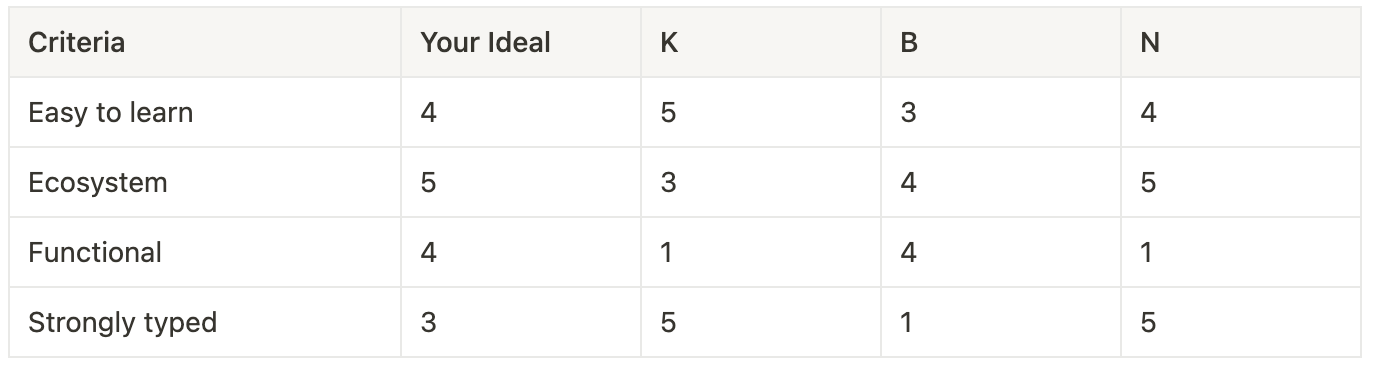Edit K score for Easy to learn

pyautogui.click(x=761, y=113)
